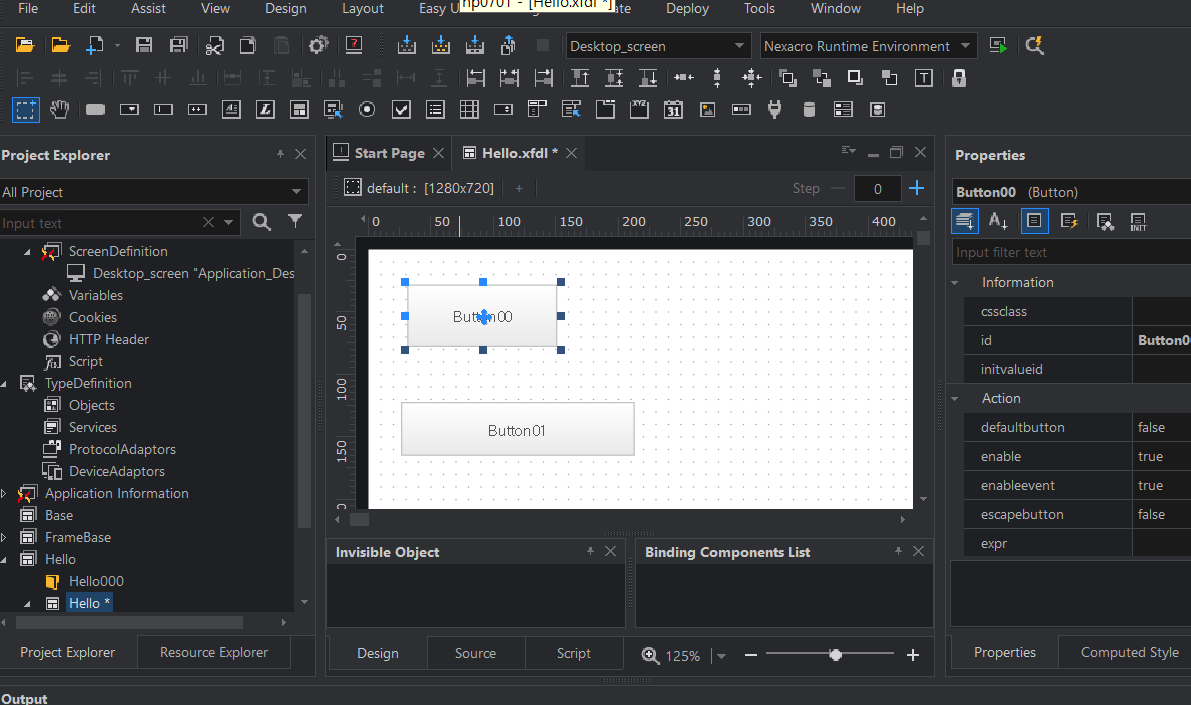Viewport: 1191px width, 705px height.
Task: Select Button01 on the design canvas
Action: (x=517, y=430)
